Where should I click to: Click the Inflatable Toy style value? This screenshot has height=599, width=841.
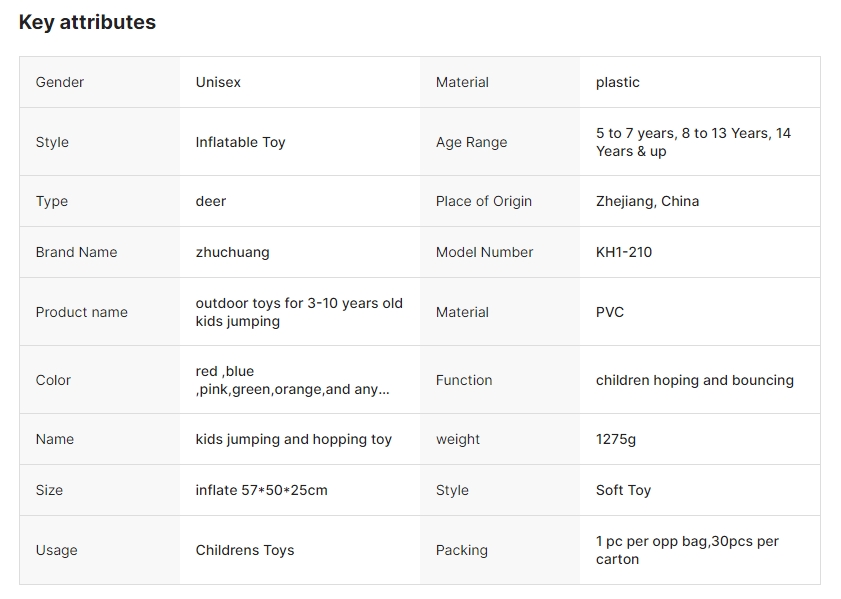(x=240, y=142)
